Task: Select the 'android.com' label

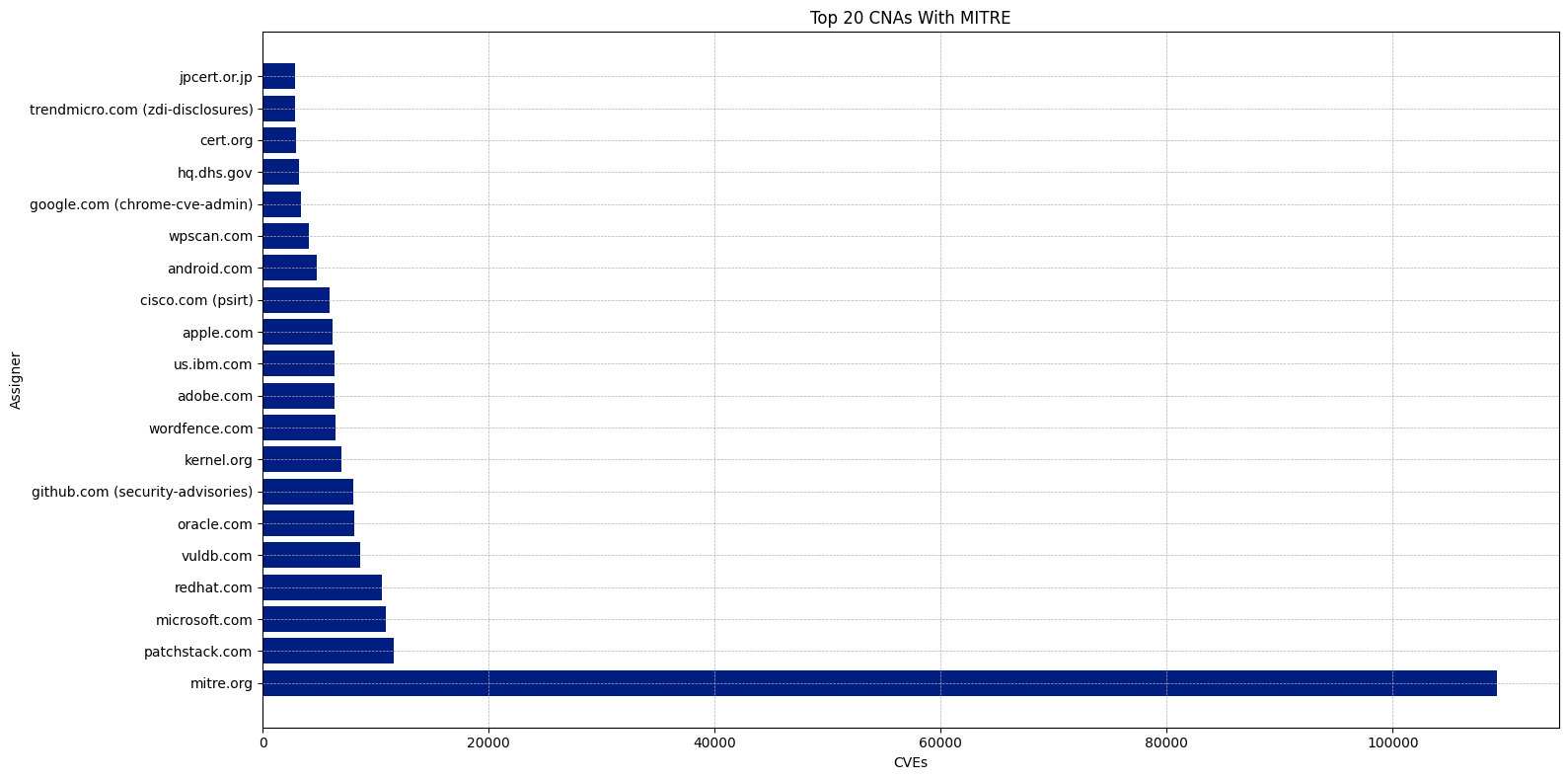Action: click(x=210, y=269)
